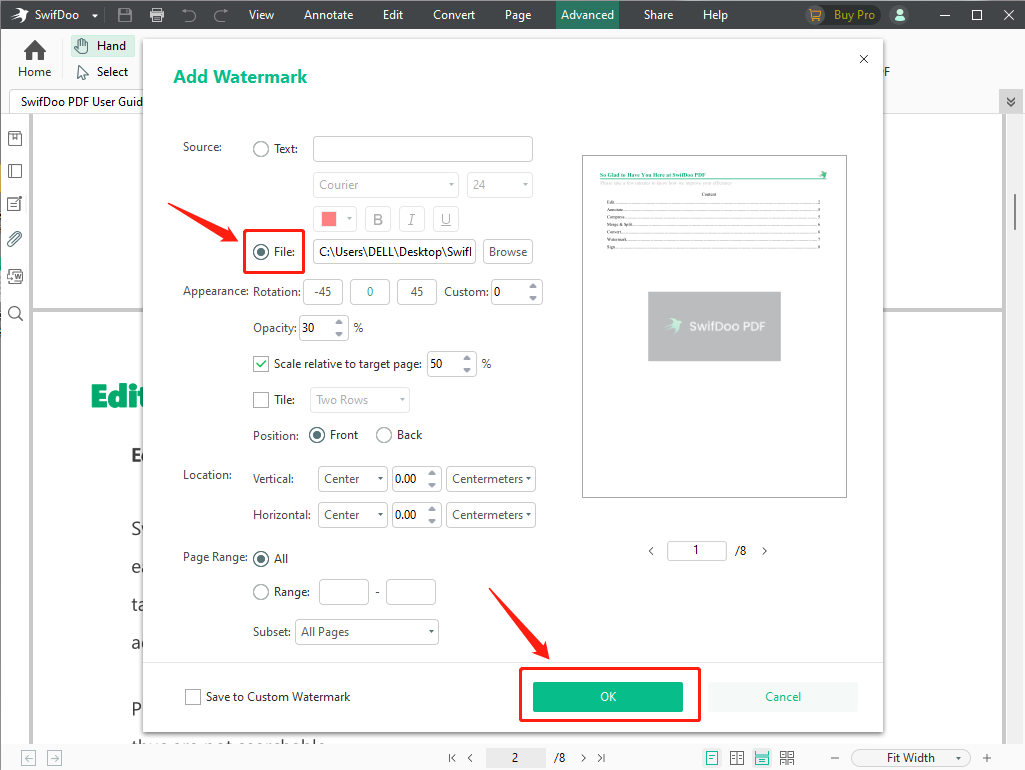The width and height of the screenshot is (1025, 770).
Task: Click the Buy Pro button
Action: [843, 14]
